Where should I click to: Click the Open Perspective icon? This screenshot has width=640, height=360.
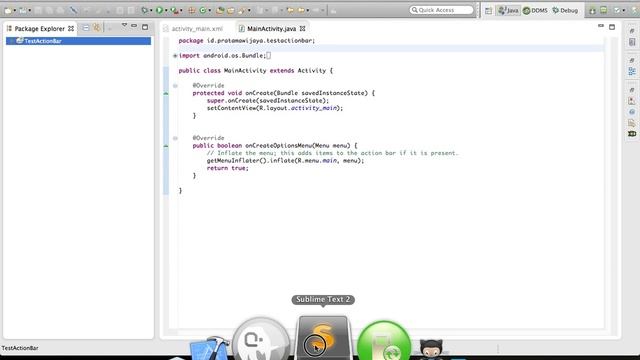(x=489, y=11)
